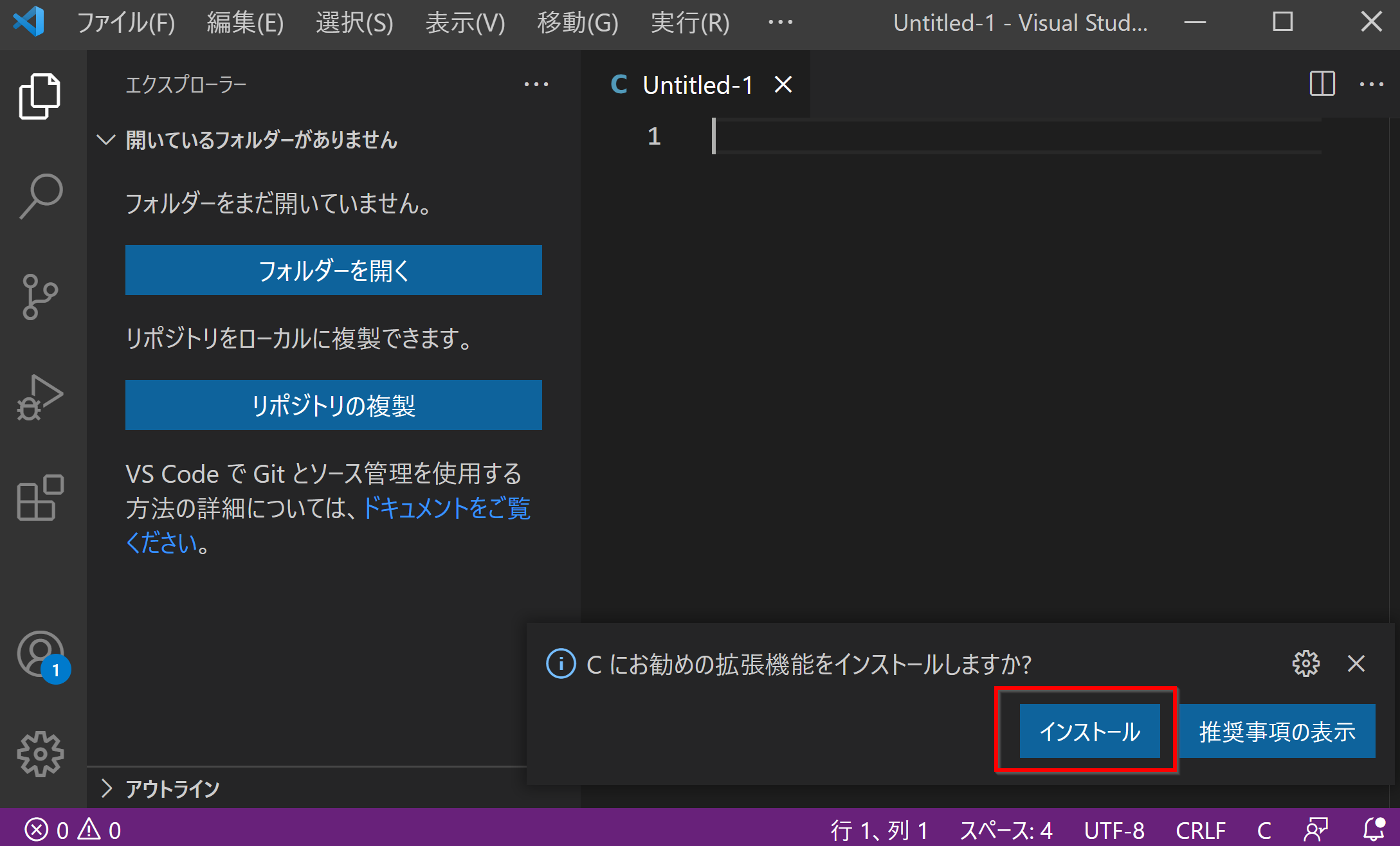This screenshot has width=1400, height=846.
Task: Open the Source Control view icon
Action: point(40,296)
